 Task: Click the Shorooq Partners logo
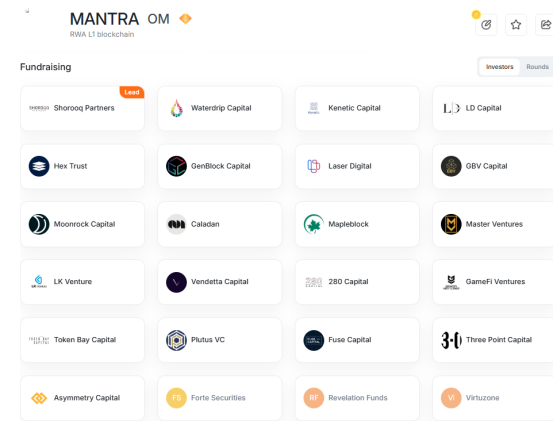(39, 108)
